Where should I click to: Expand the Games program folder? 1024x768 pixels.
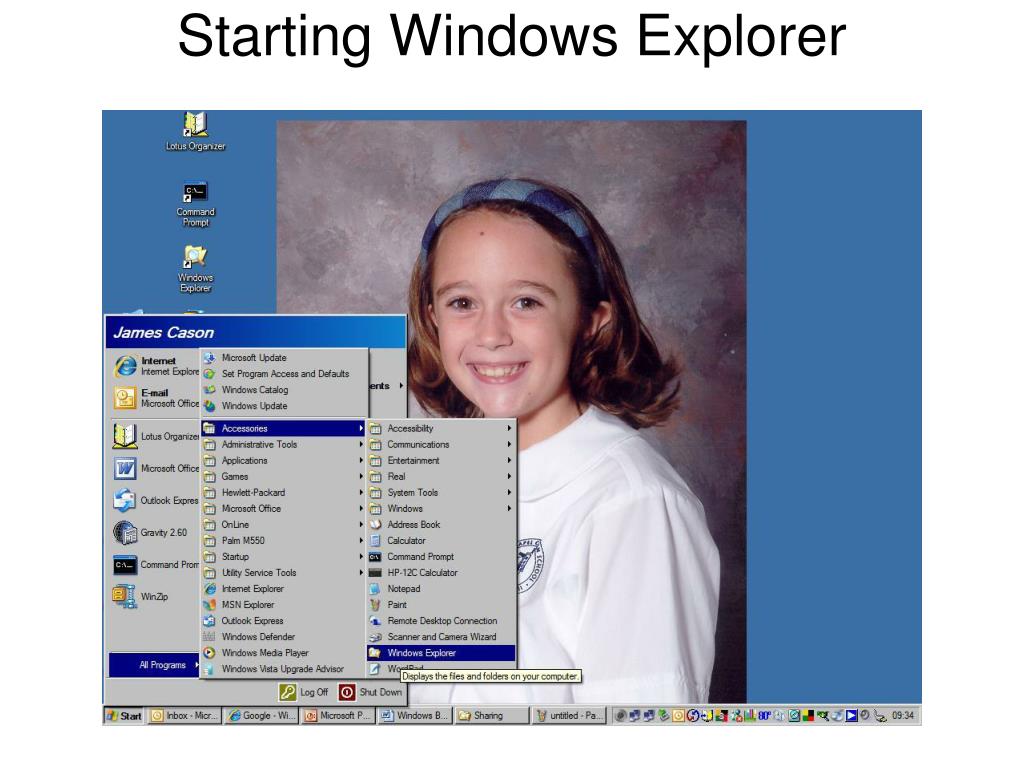(283, 477)
